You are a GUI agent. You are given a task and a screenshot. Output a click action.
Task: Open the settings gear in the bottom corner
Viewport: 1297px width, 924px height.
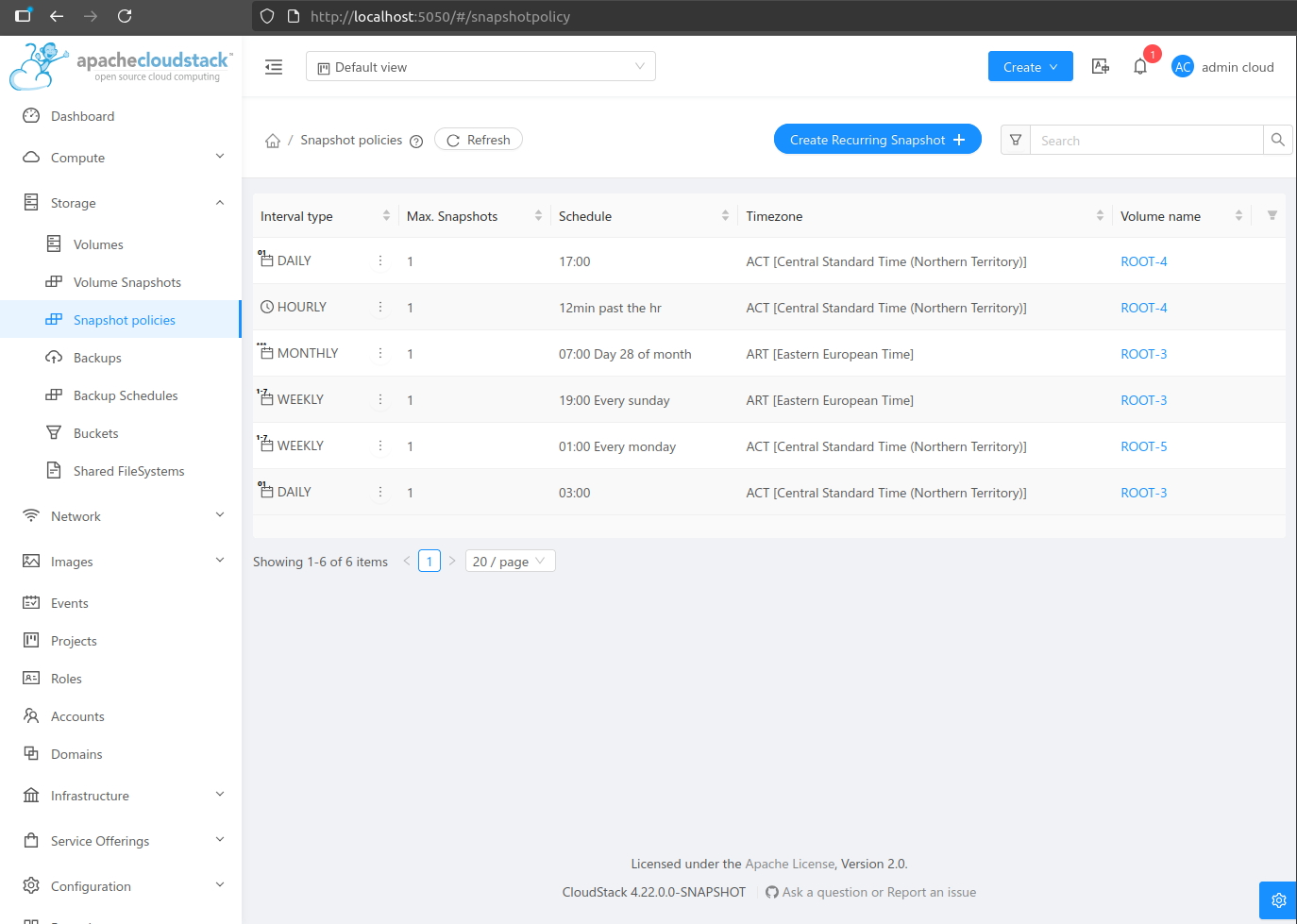pyautogui.click(x=1278, y=900)
